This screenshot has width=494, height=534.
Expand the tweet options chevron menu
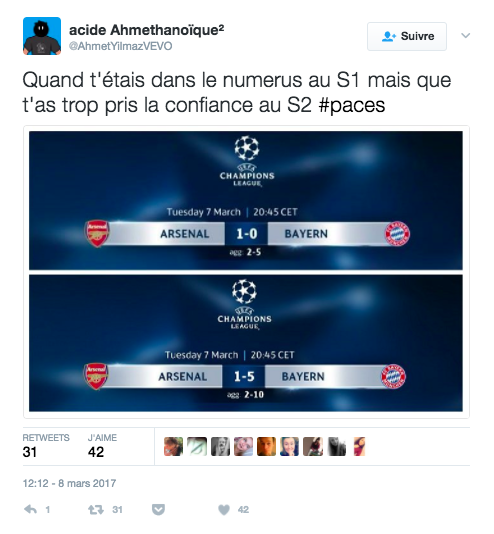click(x=465, y=35)
